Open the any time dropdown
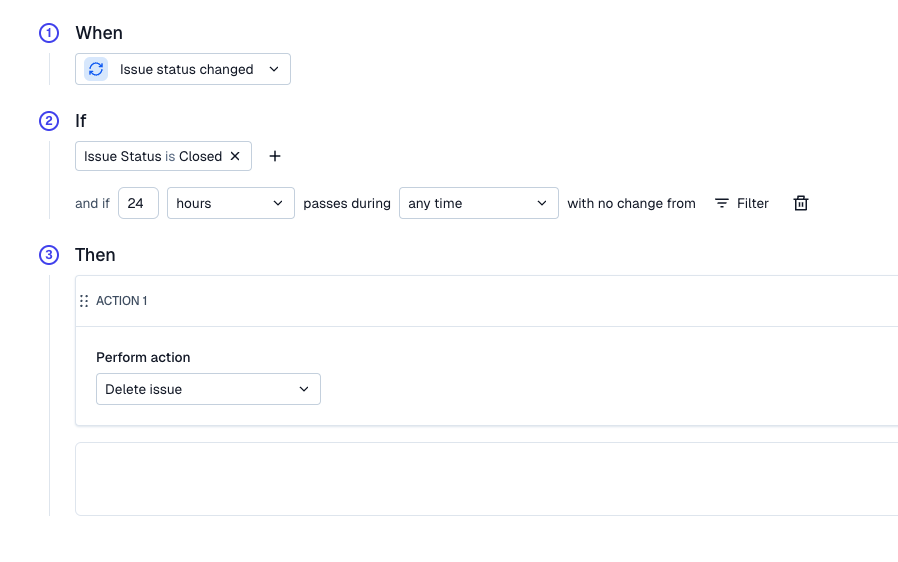898x562 pixels. point(478,203)
